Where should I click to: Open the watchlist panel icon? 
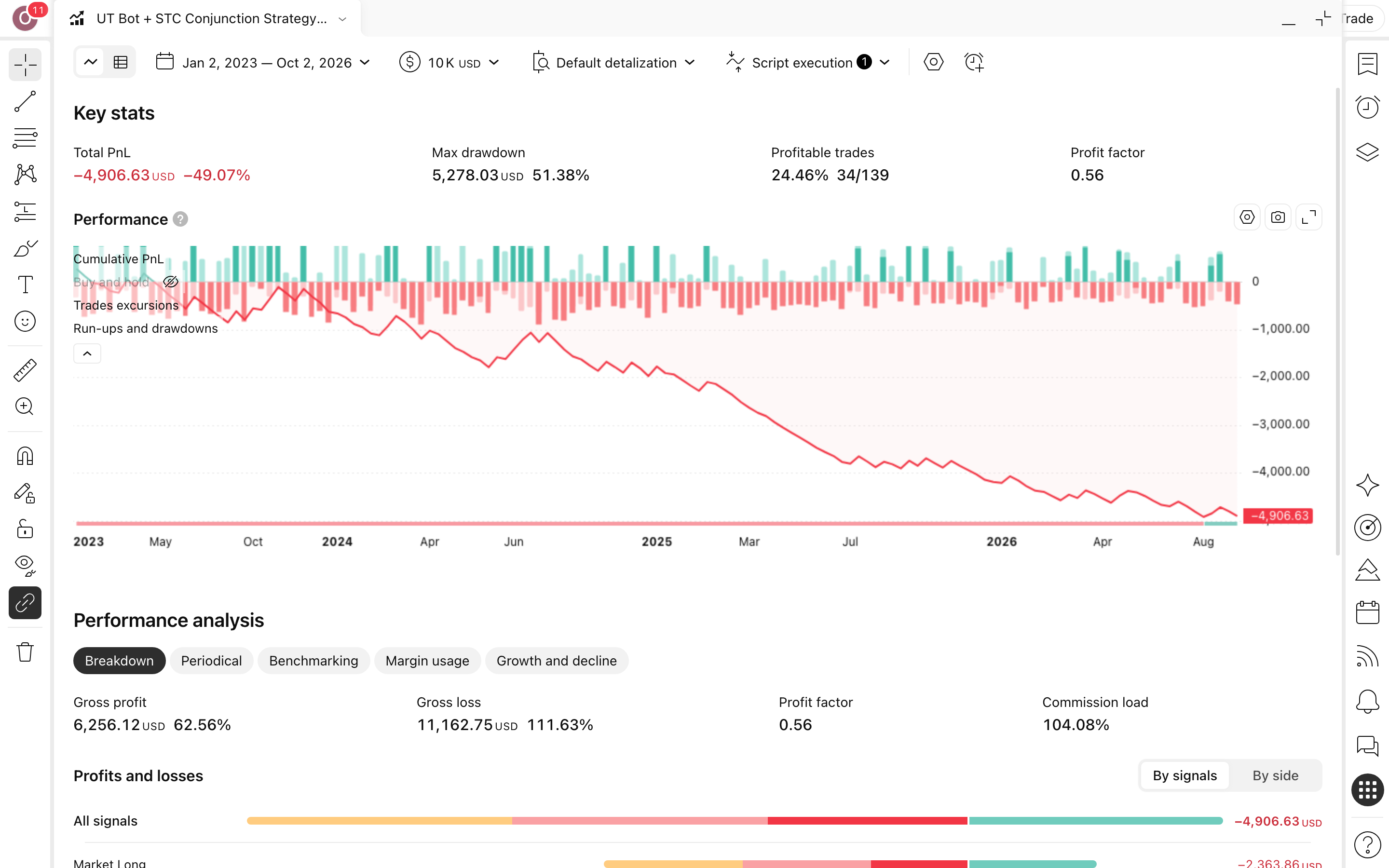1367,64
